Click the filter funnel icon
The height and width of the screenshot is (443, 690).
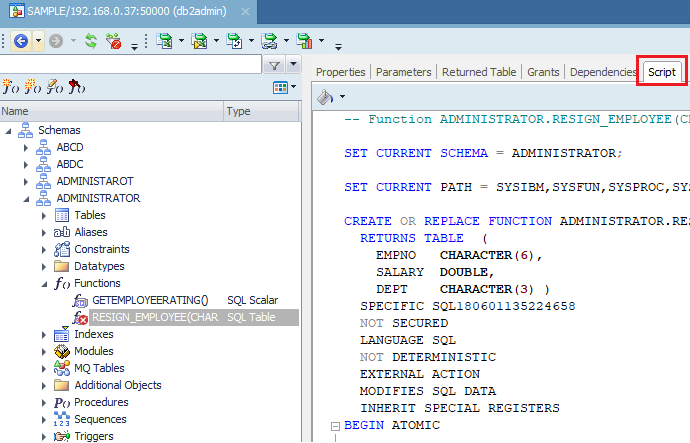coord(275,65)
